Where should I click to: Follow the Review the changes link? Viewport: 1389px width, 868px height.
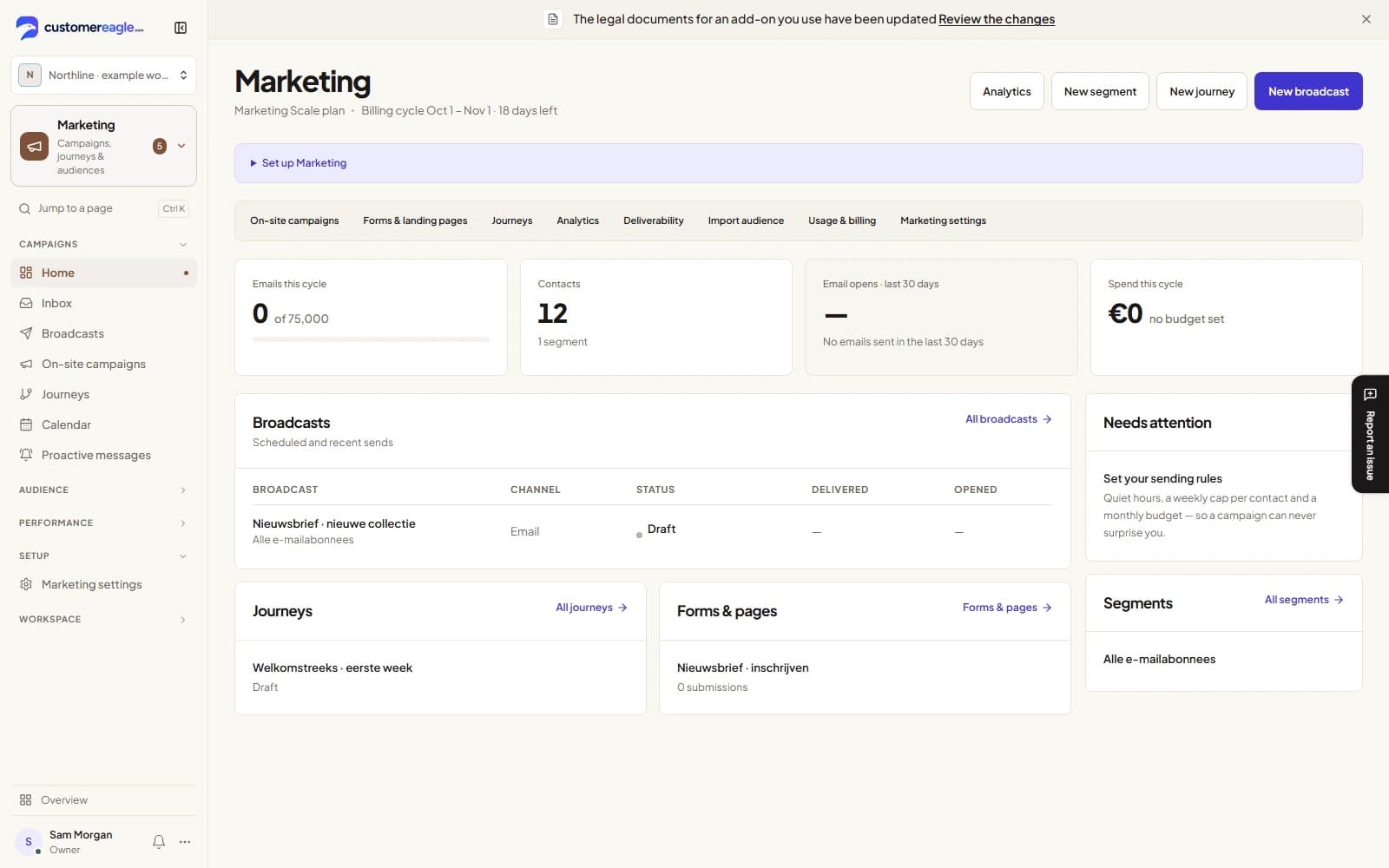pyautogui.click(x=997, y=19)
